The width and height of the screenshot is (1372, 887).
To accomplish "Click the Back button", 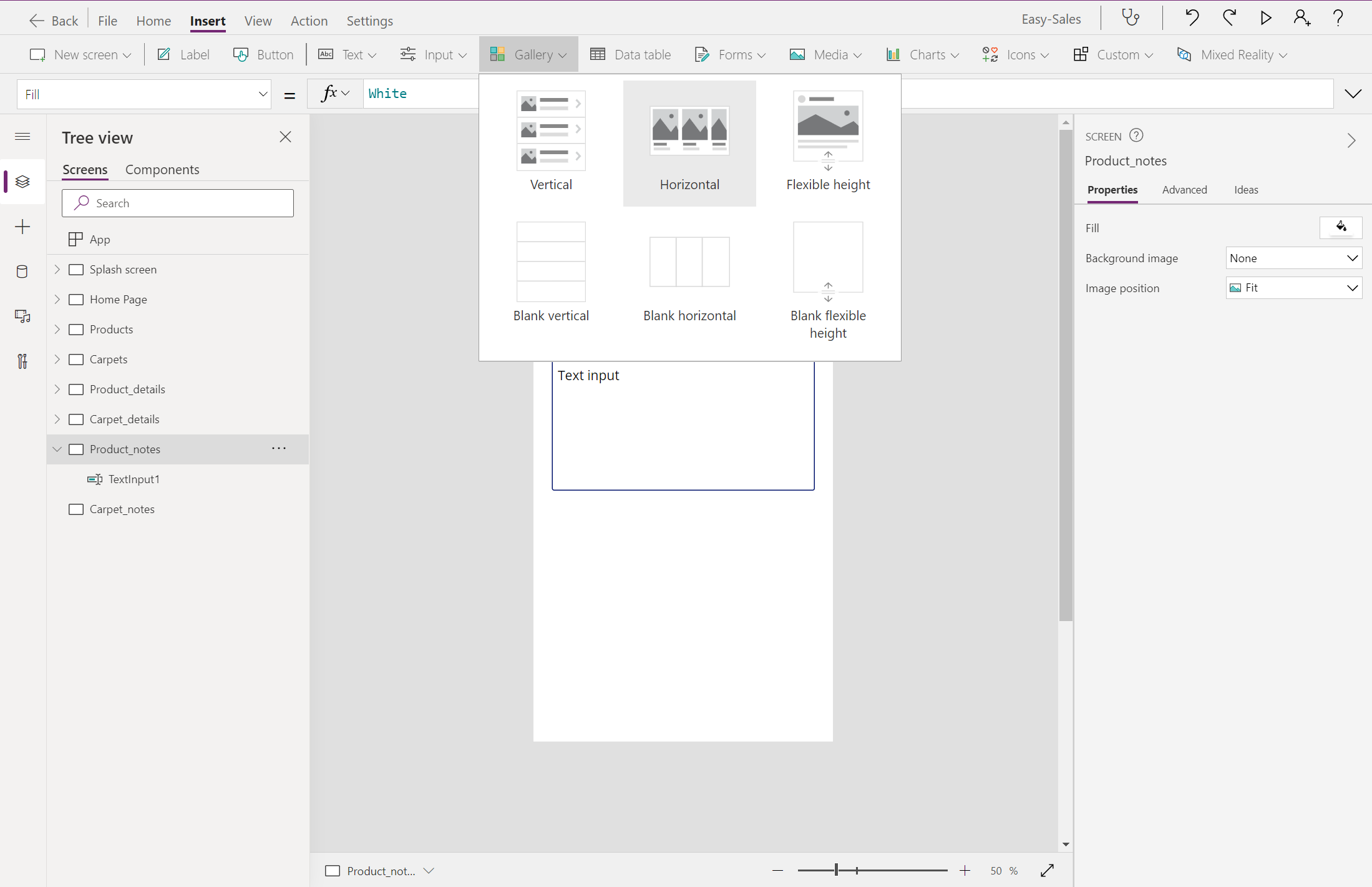I will 54,21.
